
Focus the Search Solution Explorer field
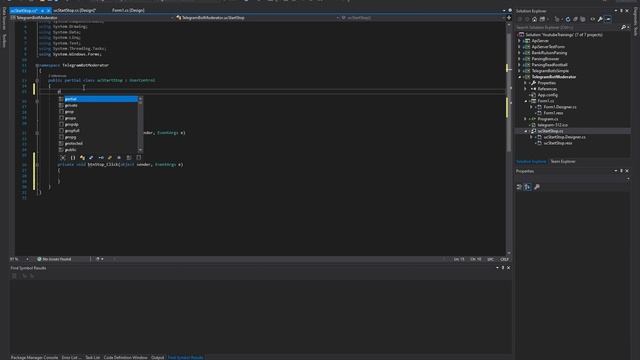point(567,27)
